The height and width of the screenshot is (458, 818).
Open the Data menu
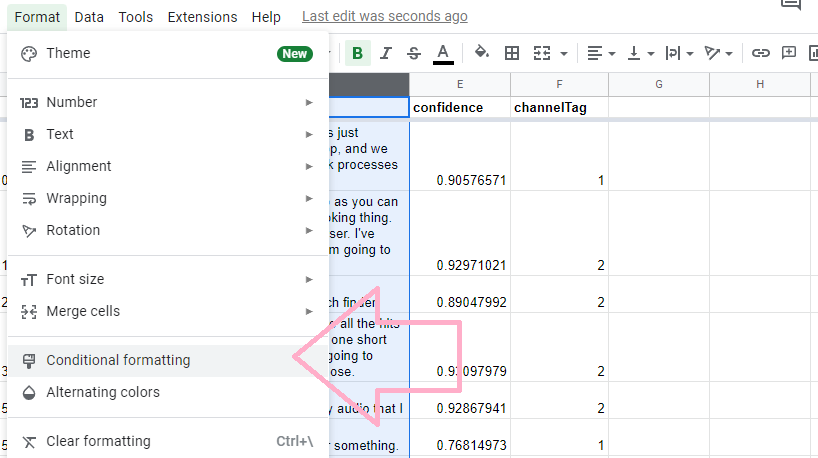tap(89, 17)
